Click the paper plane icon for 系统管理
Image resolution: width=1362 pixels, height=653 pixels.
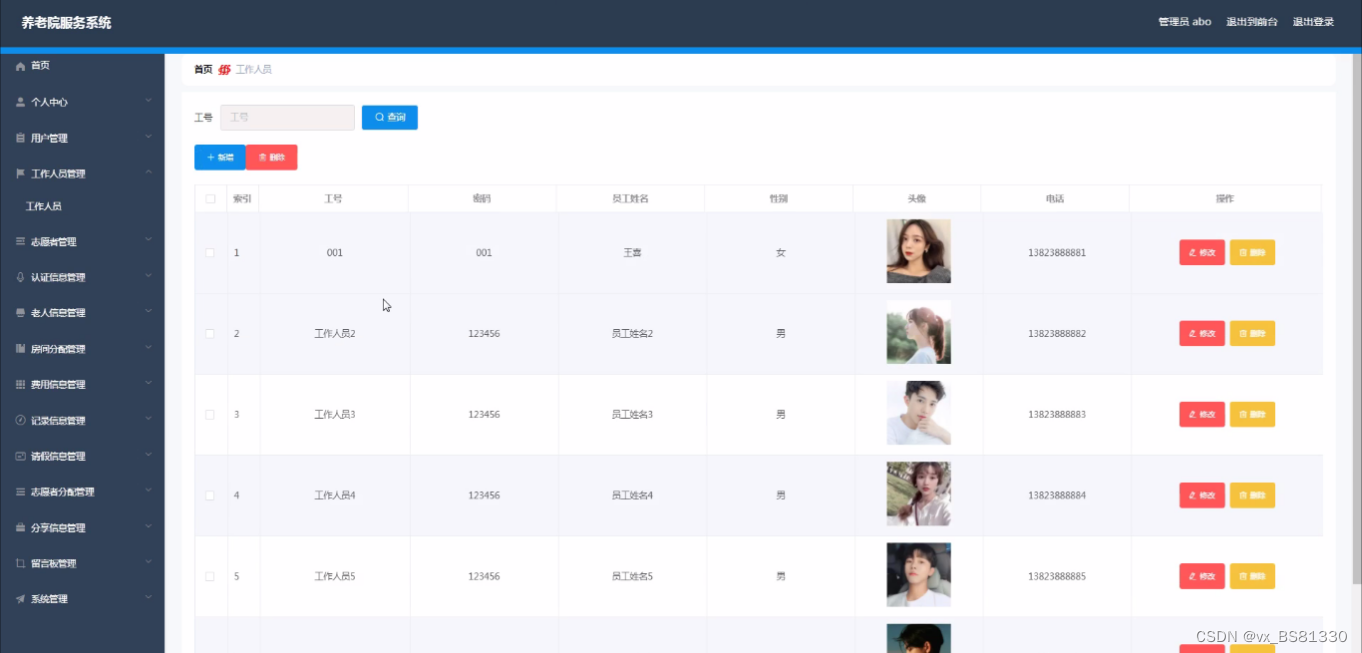(20, 599)
